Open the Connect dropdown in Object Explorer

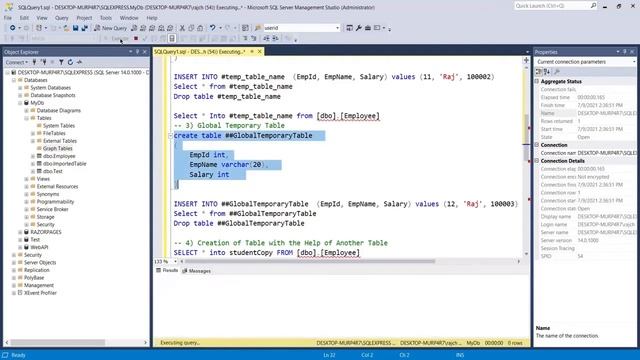point(17,62)
